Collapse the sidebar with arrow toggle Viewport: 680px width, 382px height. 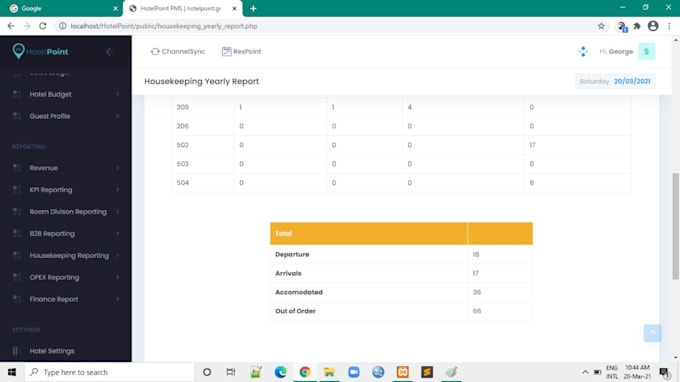pos(109,52)
